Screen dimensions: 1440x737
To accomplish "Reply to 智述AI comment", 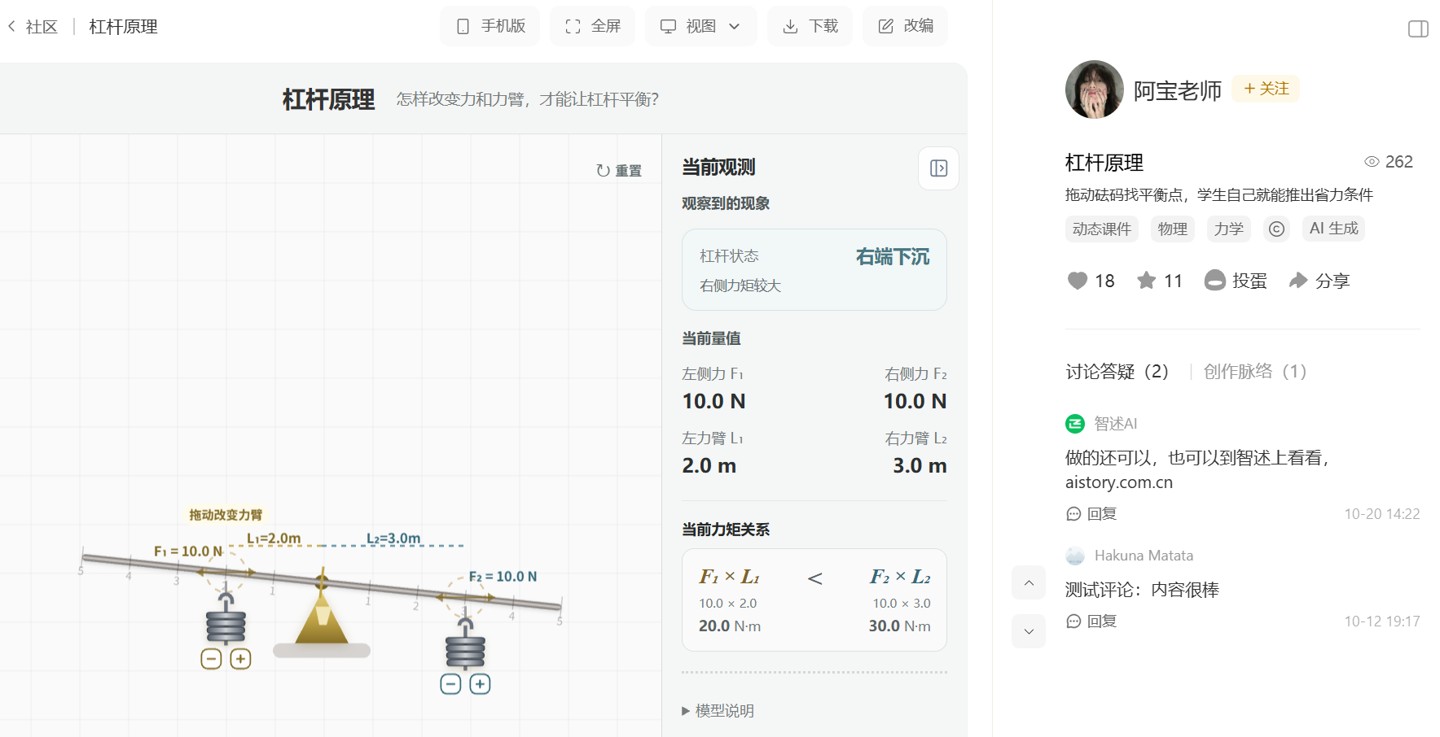I will tap(1092, 514).
